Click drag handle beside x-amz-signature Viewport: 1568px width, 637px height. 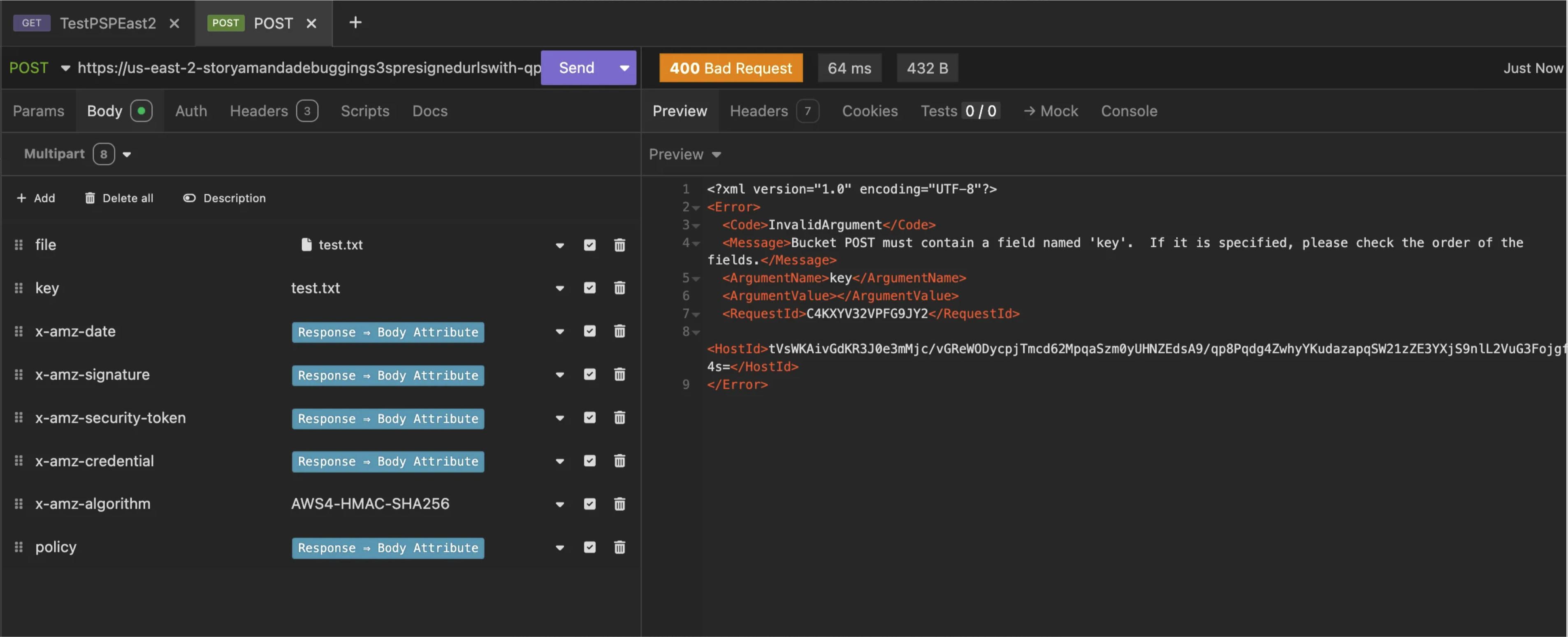coord(19,374)
